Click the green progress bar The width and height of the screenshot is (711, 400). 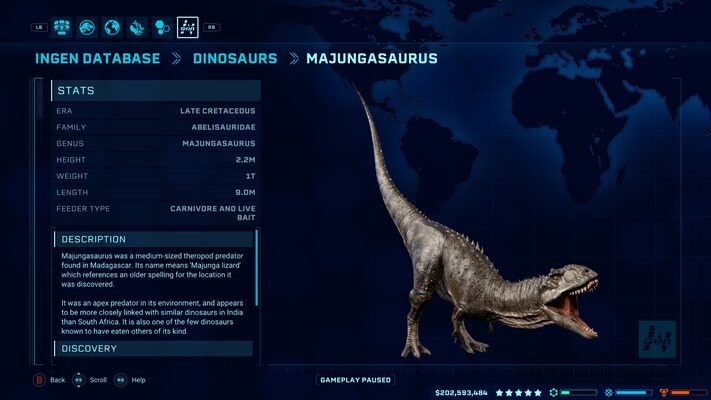click(579, 393)
